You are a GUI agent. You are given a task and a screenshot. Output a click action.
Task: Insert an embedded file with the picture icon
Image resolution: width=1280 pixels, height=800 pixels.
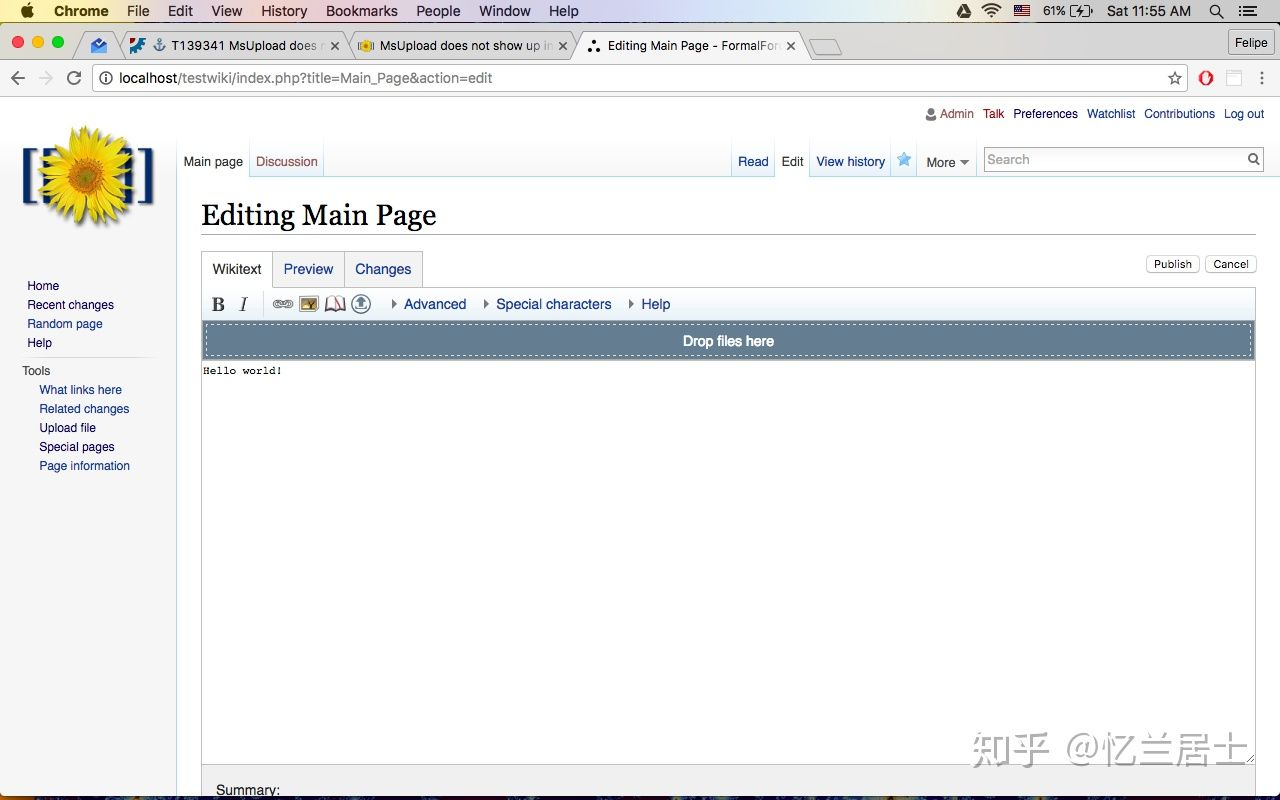tap(309, 304)
